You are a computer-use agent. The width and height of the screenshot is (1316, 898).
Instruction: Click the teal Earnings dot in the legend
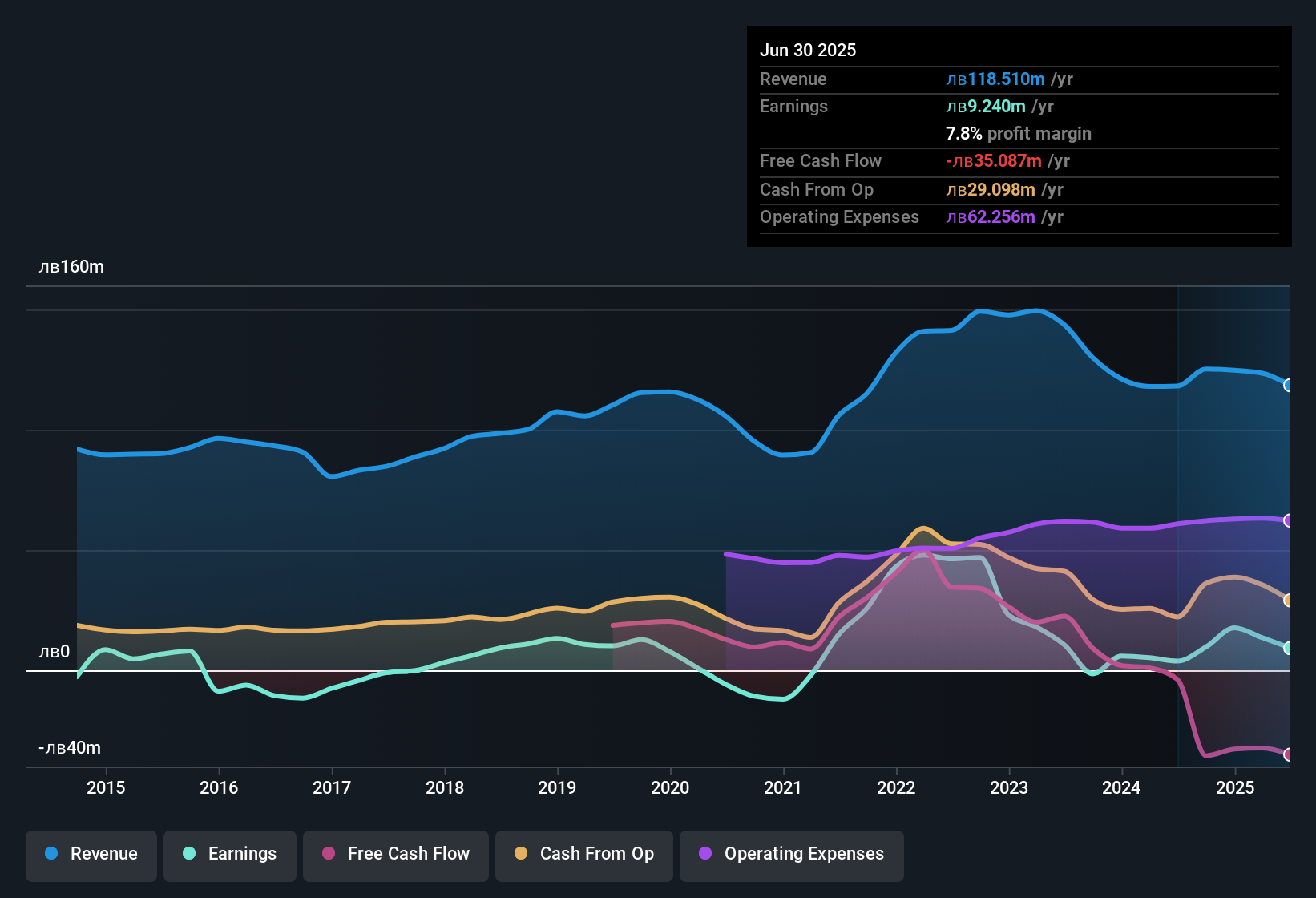pyautogui.click(x=189, y=854)
